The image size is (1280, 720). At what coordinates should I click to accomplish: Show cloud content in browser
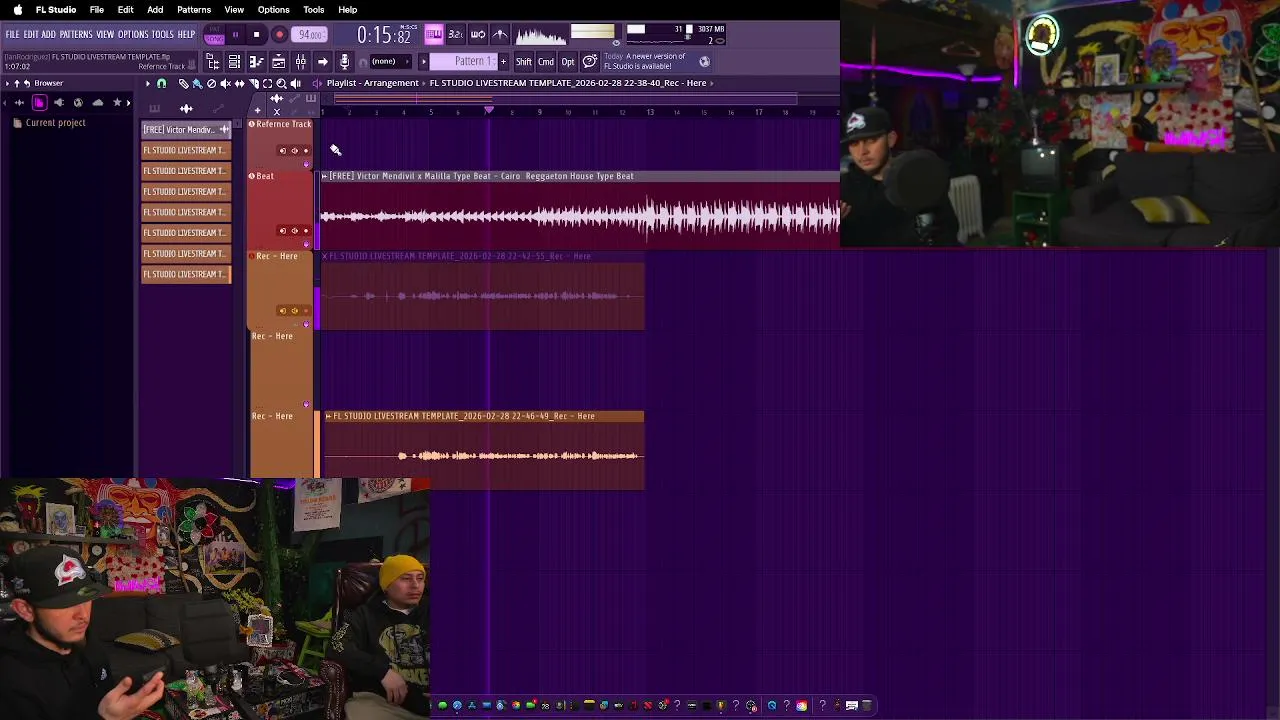click(x=97, y=102)
